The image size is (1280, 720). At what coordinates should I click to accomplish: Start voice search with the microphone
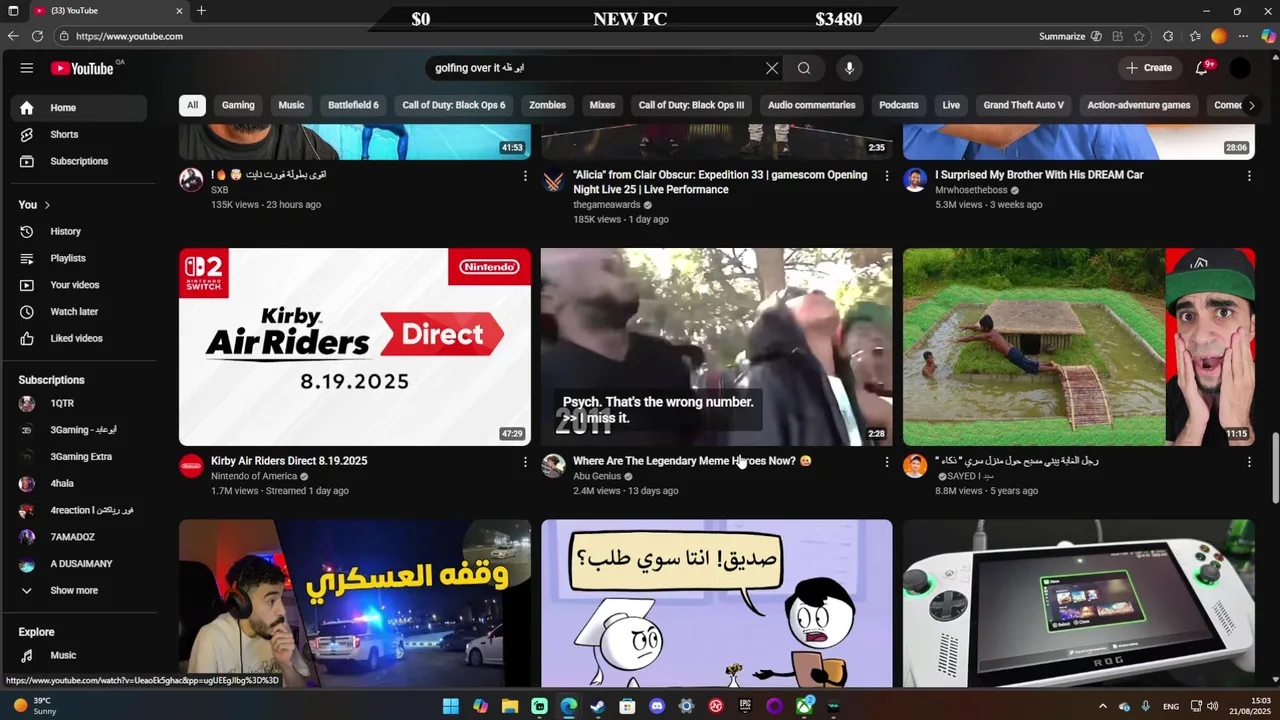[x=849, y=68]
